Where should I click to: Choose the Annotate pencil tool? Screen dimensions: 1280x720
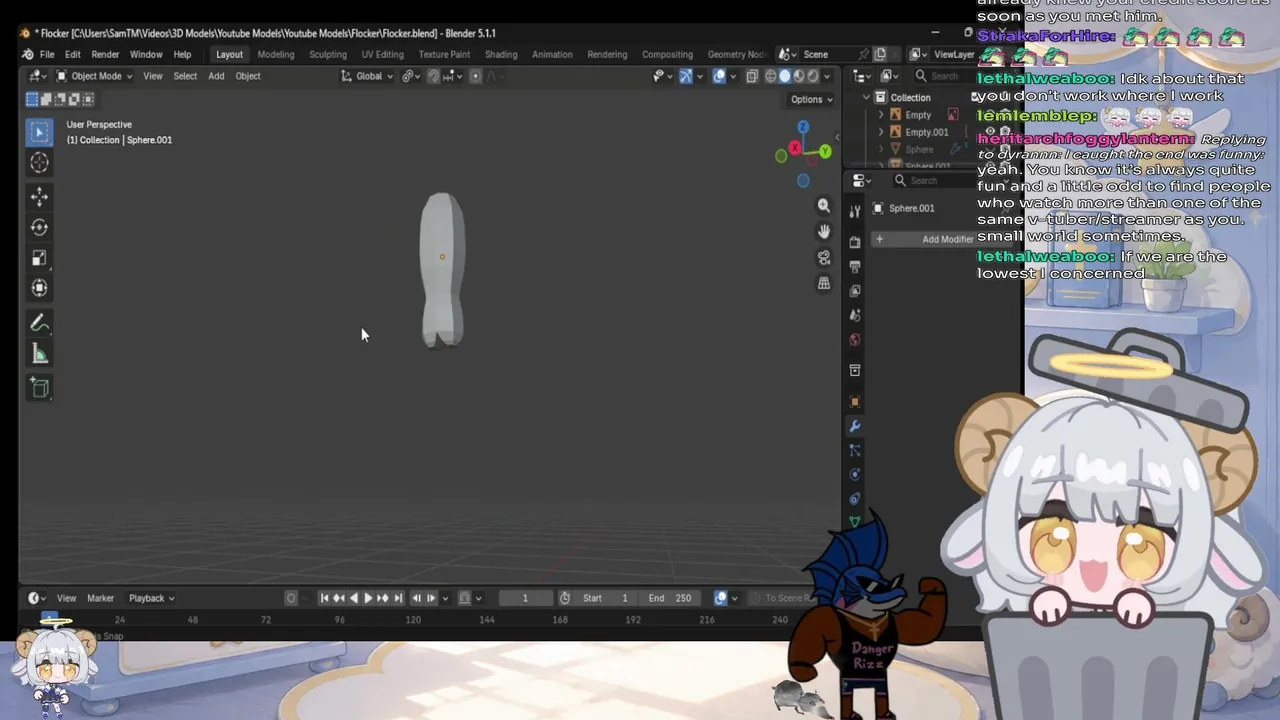point(39,323)
